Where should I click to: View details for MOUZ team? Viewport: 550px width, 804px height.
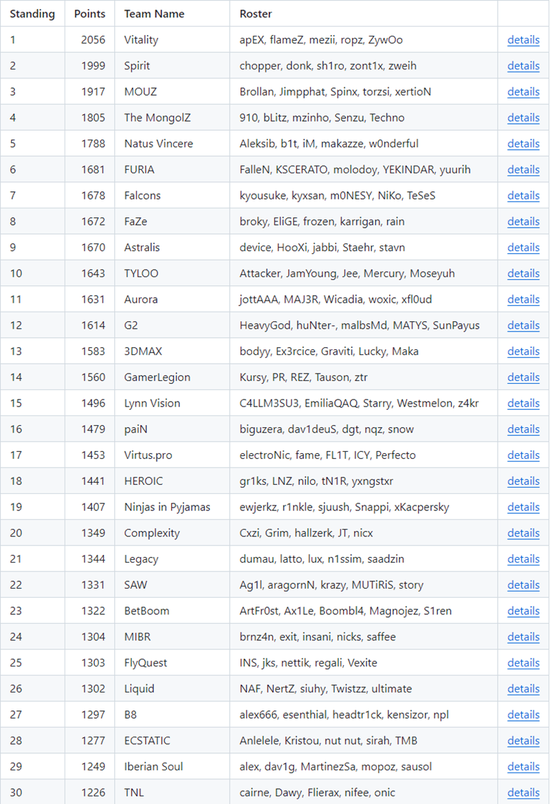(523, 92)
